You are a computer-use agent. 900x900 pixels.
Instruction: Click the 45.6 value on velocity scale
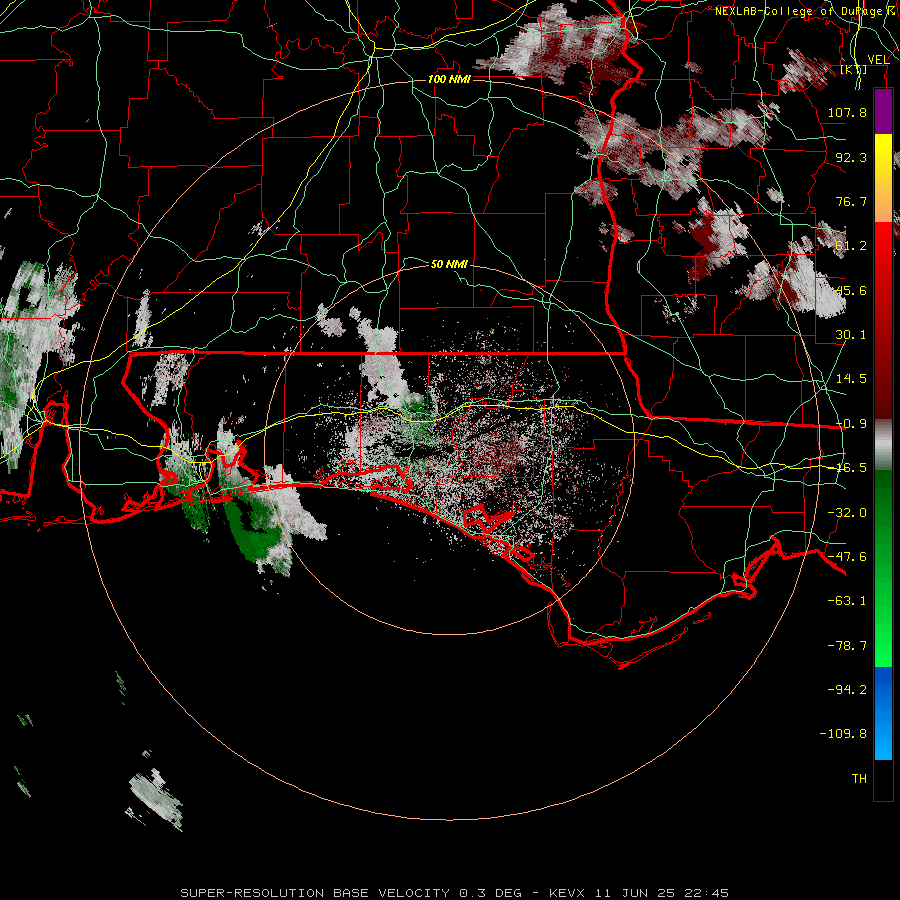click(x=851, y=290)
